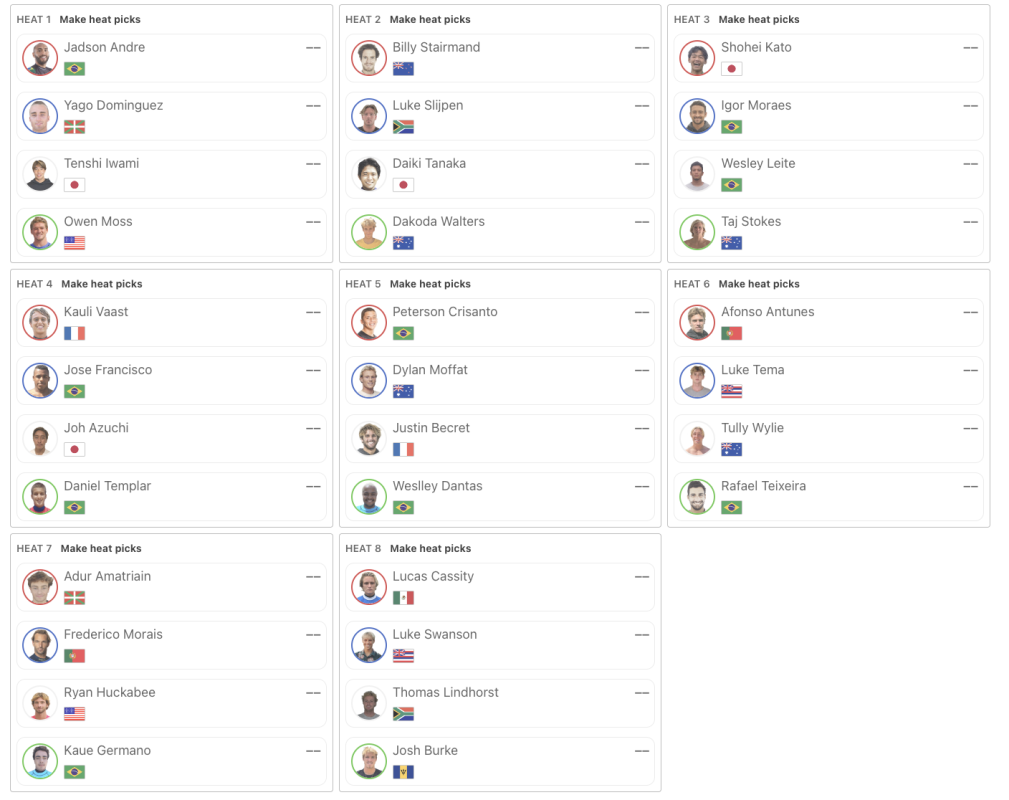Click Jadson Andre's avatar photo
Viewport: 1009px width, 800px height.
(39, 58)
